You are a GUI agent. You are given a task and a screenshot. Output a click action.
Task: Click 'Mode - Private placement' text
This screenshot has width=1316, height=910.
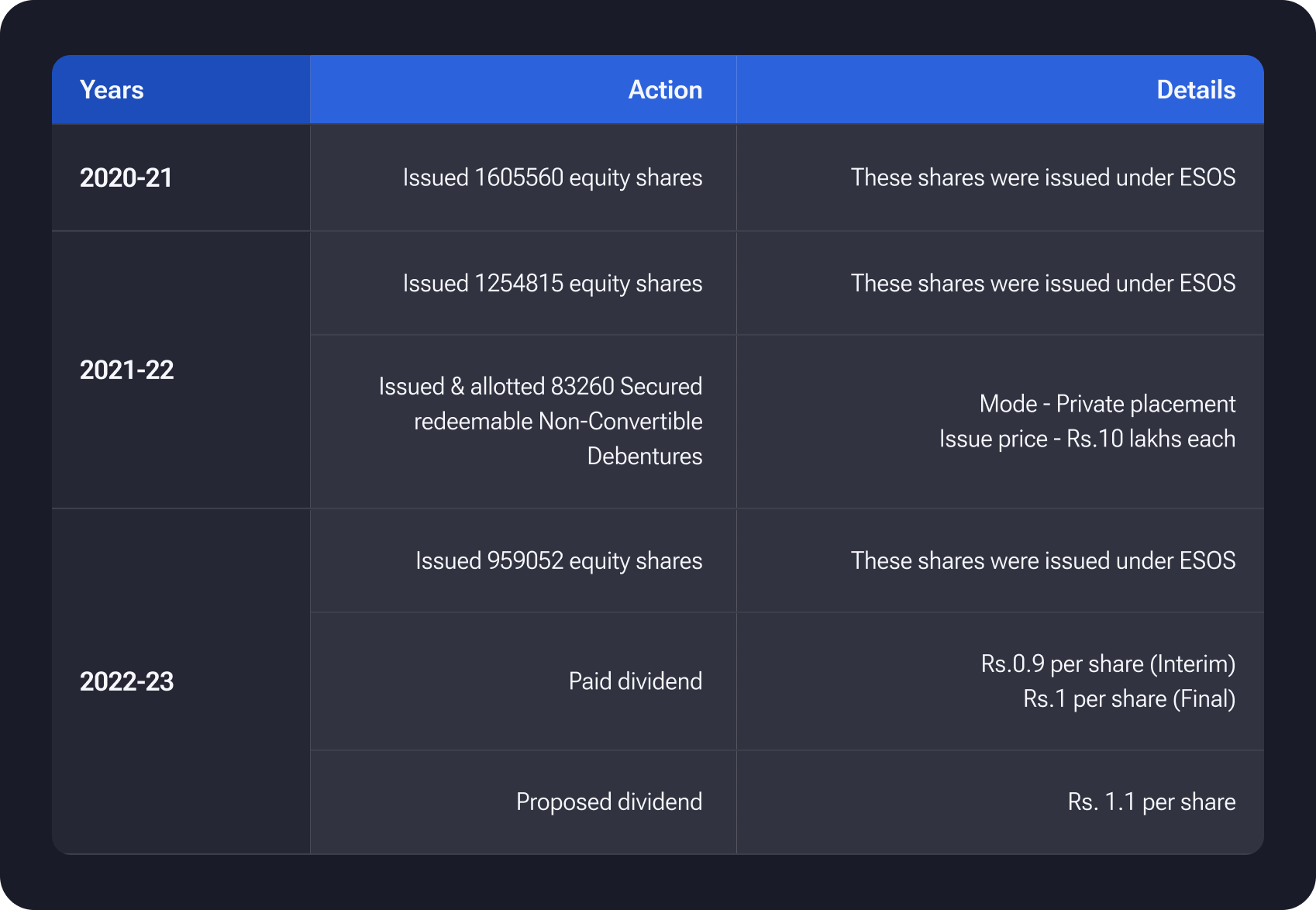[x=1107, y=404]
